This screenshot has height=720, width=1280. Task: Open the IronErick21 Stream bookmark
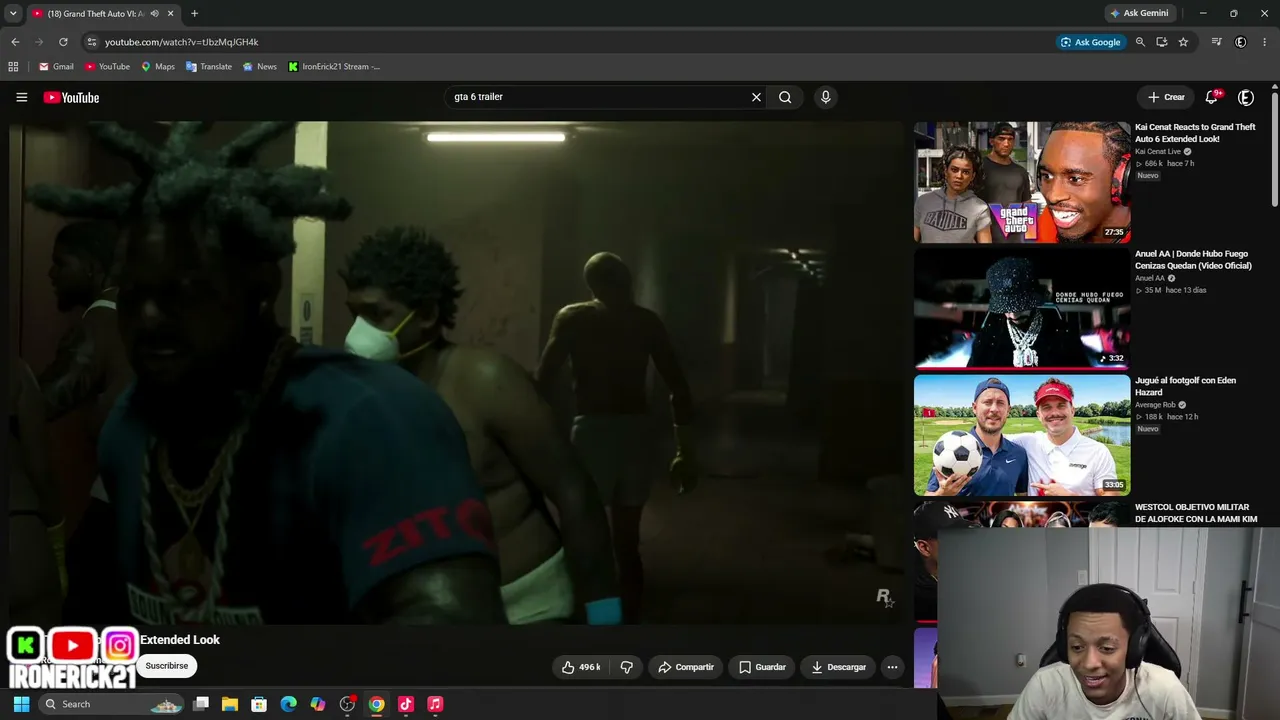(334, 67)
